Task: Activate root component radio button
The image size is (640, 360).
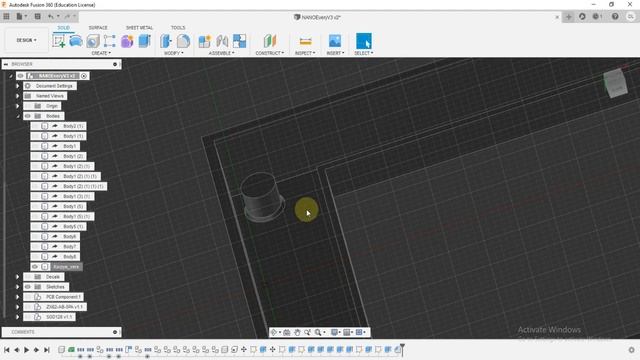Action: (x=84, y=76)
